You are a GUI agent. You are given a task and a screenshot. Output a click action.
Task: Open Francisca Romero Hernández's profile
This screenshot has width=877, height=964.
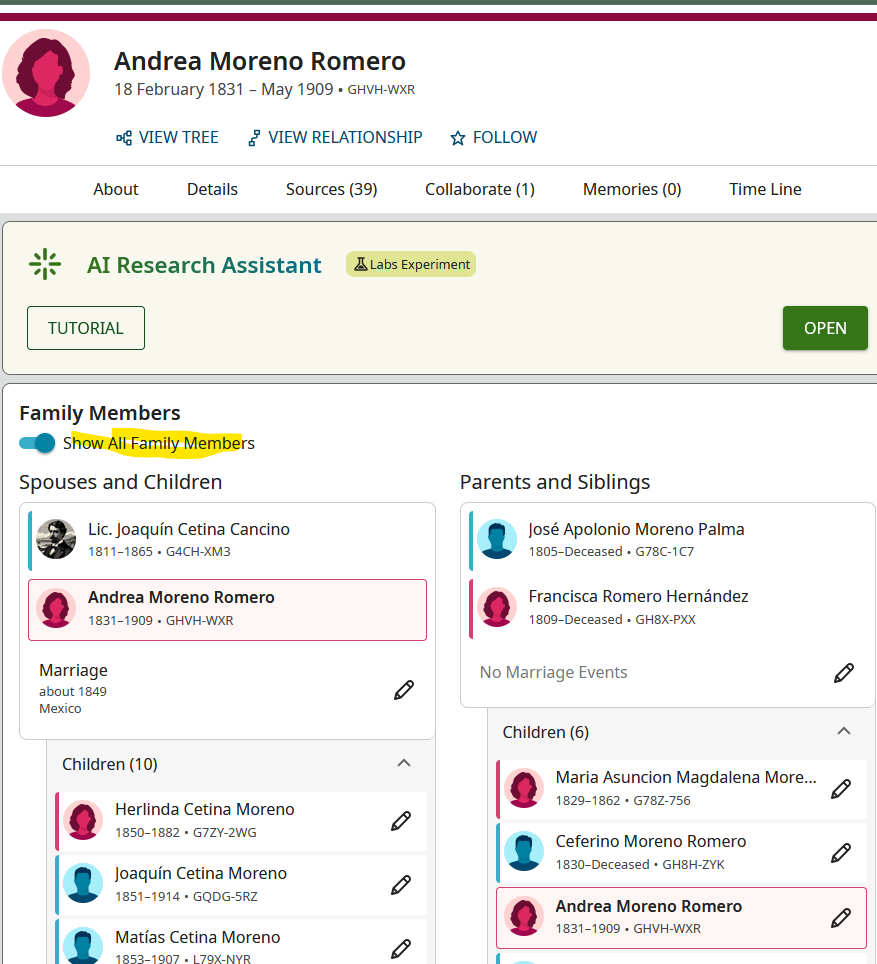[638, 596]
